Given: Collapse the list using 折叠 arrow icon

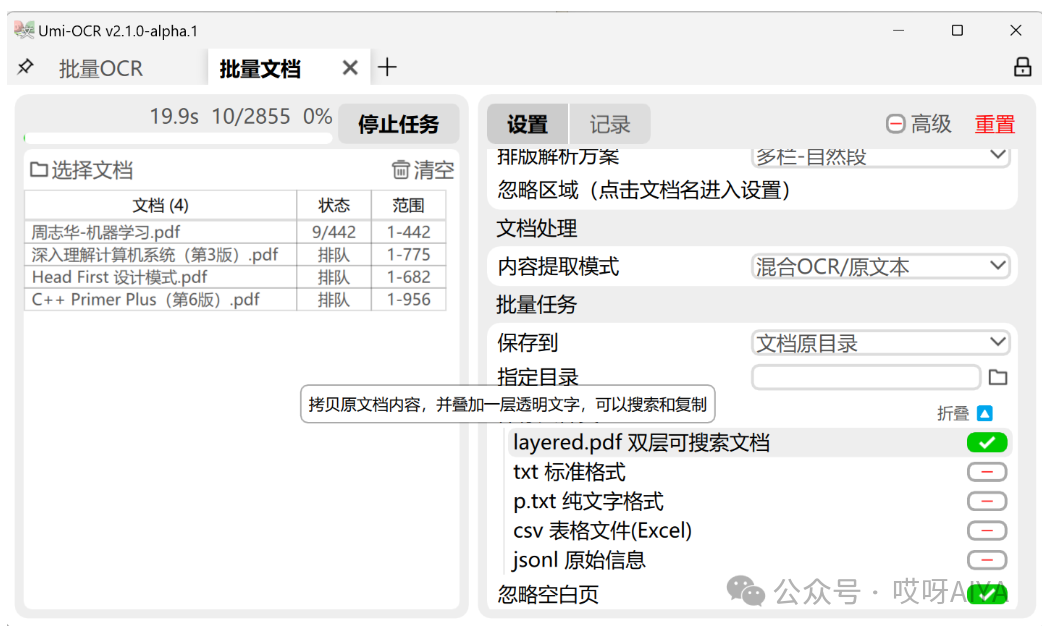Looking at the screenshot, I should point(985,413).
